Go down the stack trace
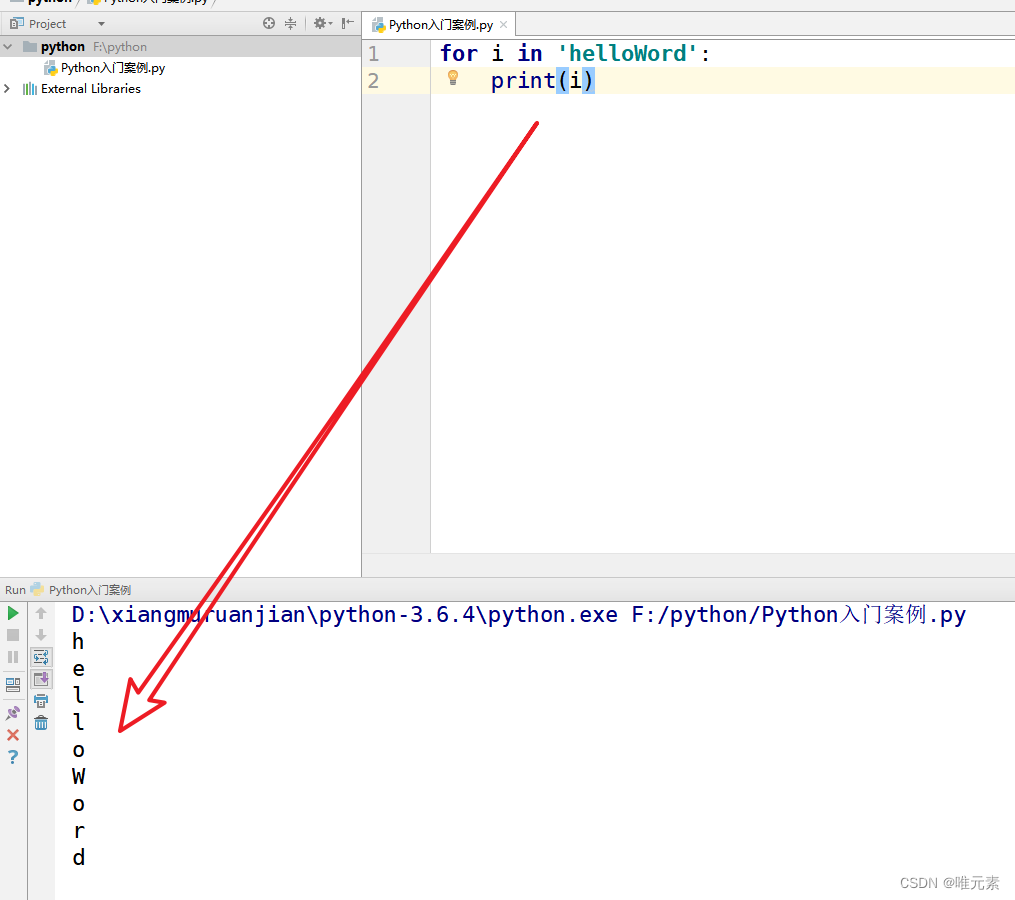 [41, 635]
